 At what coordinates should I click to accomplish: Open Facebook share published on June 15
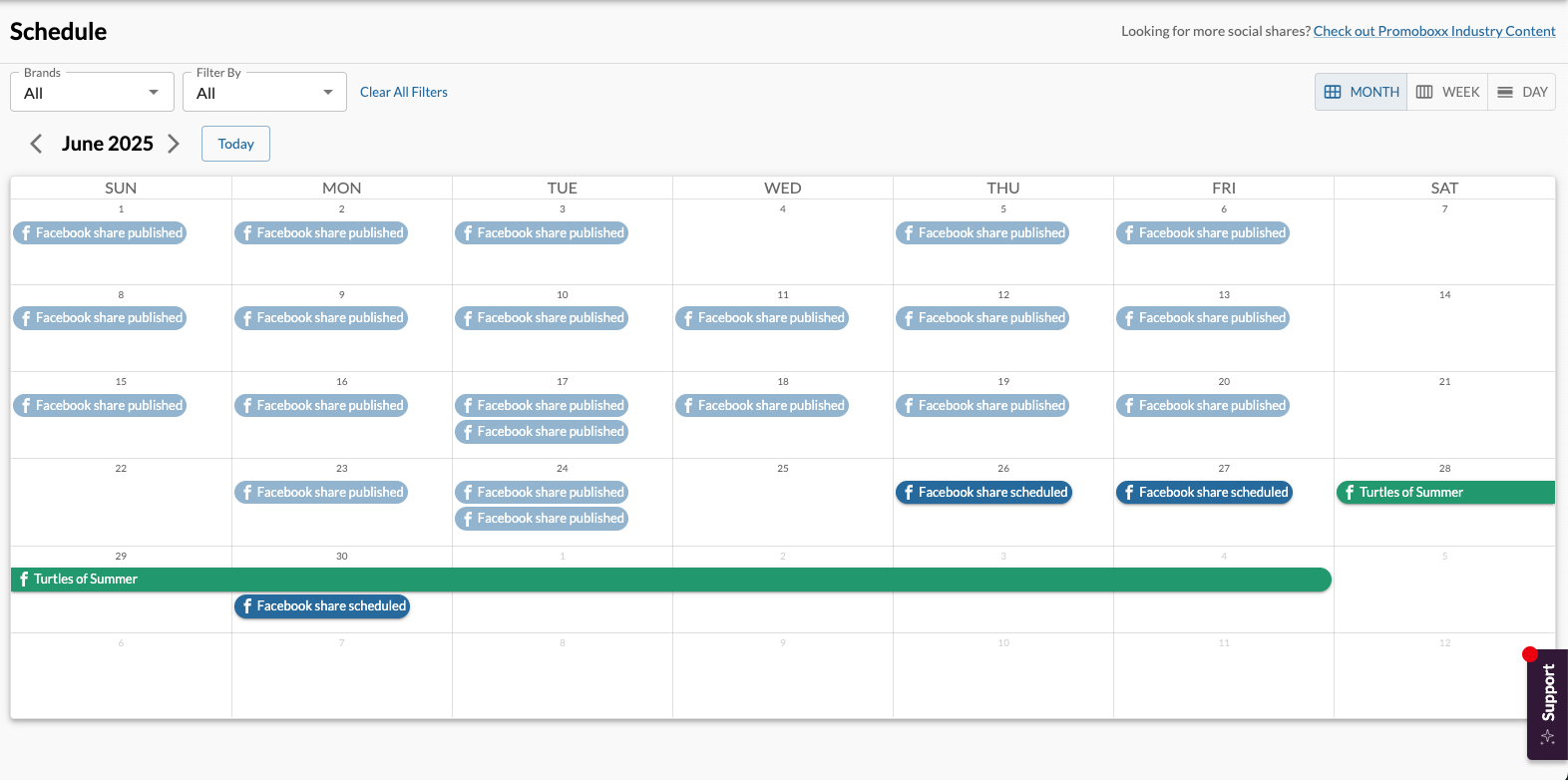click(100, 405)
